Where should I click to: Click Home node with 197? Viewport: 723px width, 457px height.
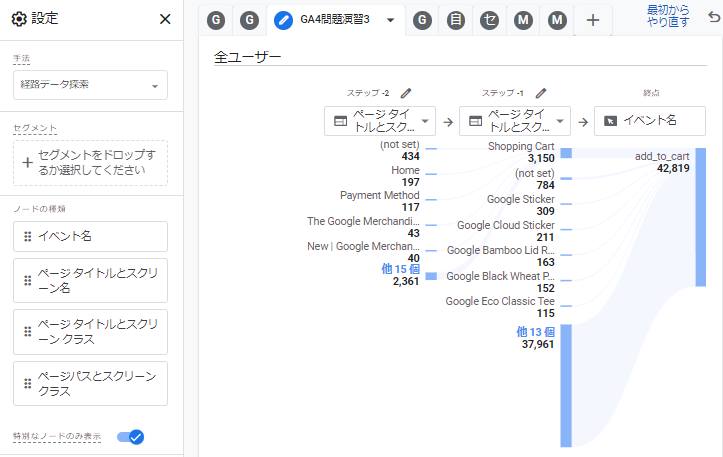[406, 176]
